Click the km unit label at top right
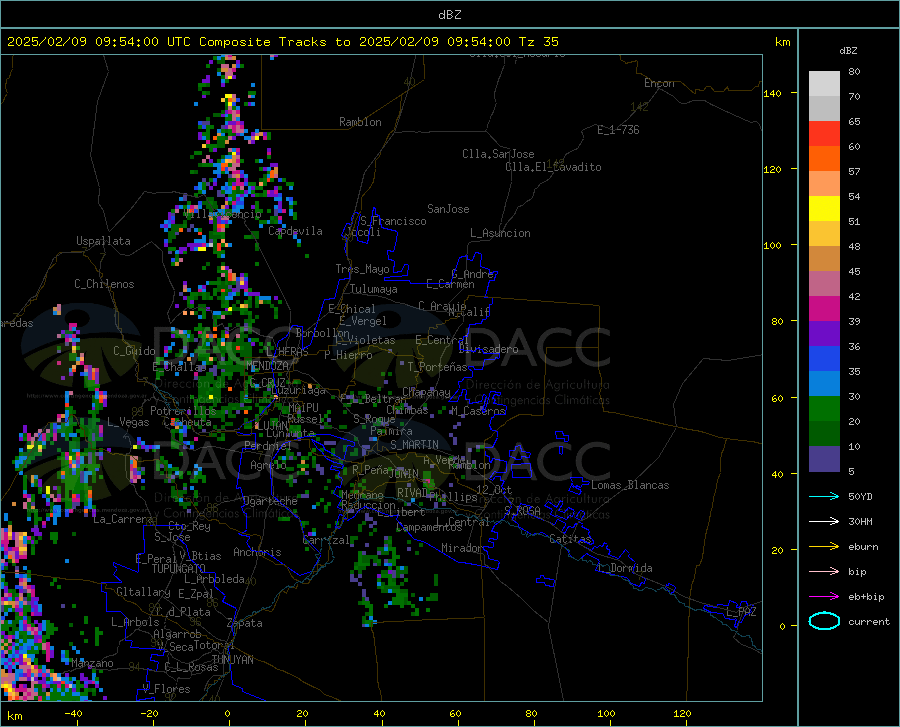 point(782,42)
